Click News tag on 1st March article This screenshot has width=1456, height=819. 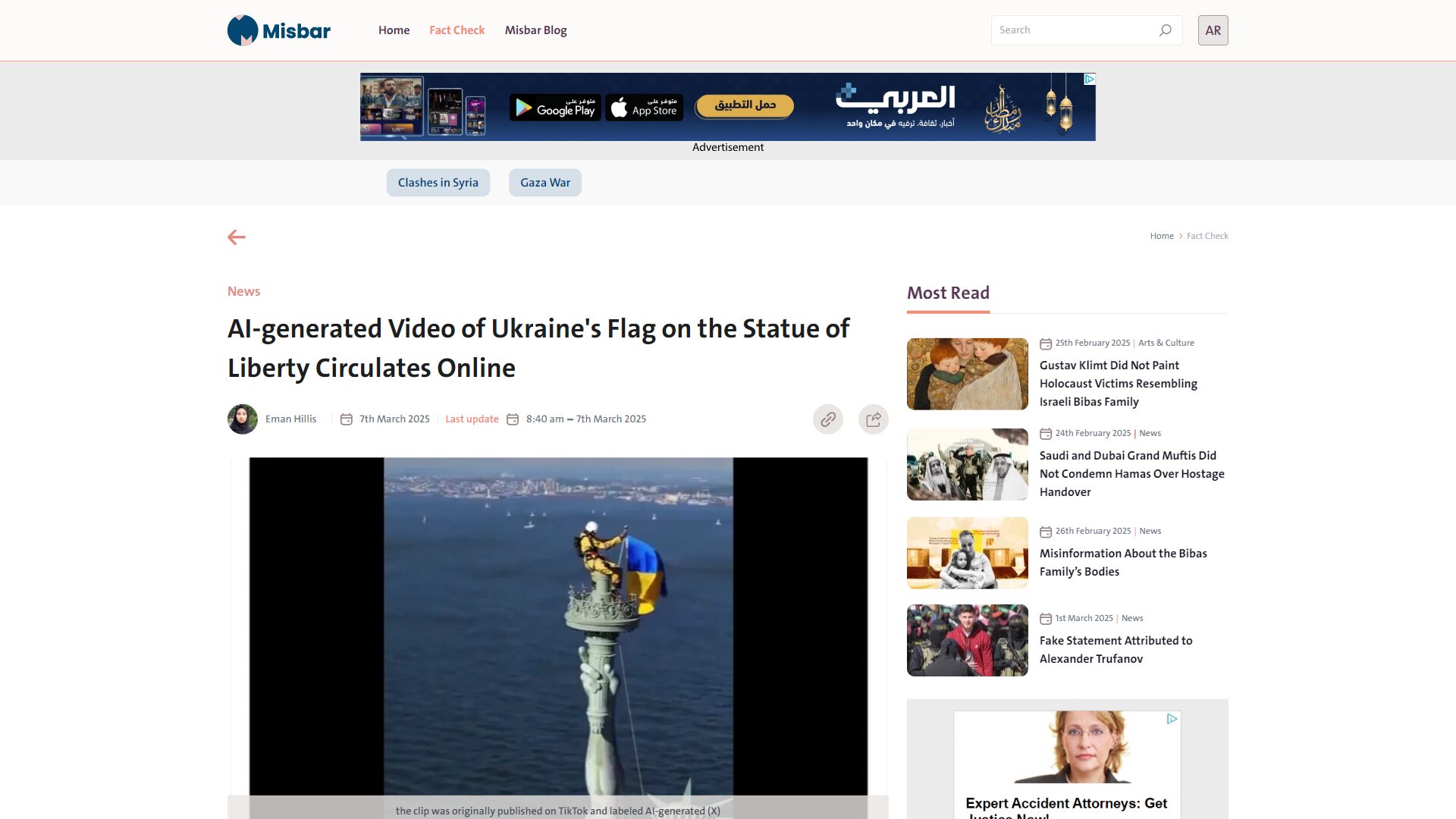[1132, 618]
